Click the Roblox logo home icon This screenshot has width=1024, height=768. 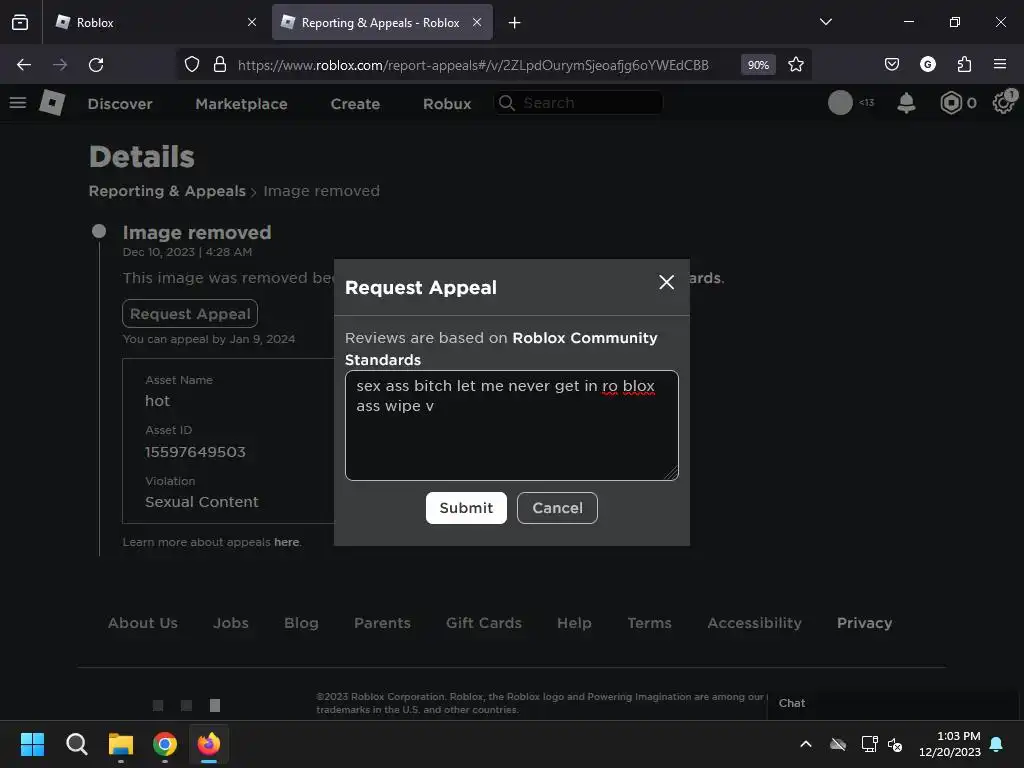pyautogui.click(x=52, y=103)
